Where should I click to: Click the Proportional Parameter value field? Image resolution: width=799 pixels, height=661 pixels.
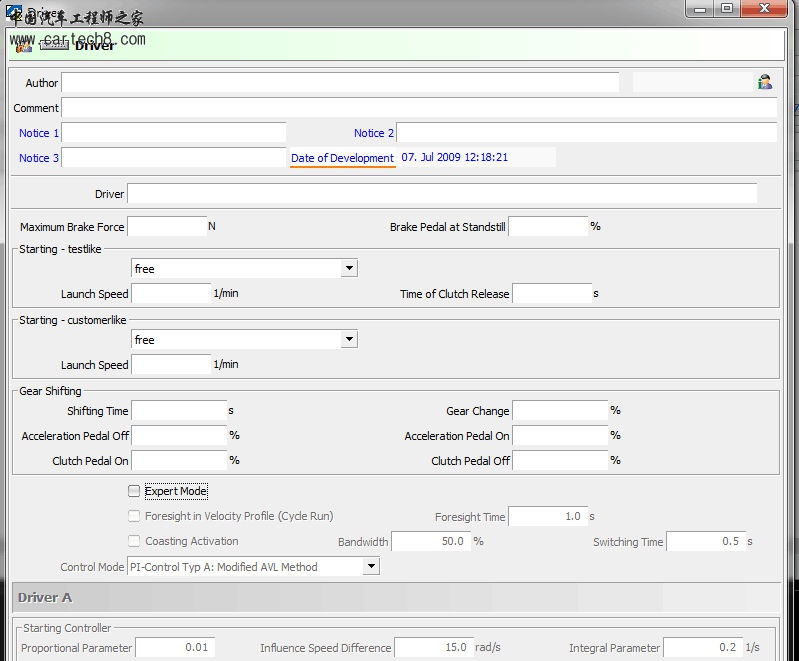click(x=175, y=648)
